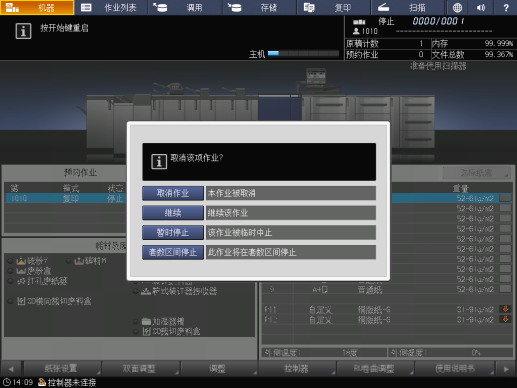Click the 外侧湿度 humidity readout
Viewport: 517px width, 388px height.
(x=450, y=352)
